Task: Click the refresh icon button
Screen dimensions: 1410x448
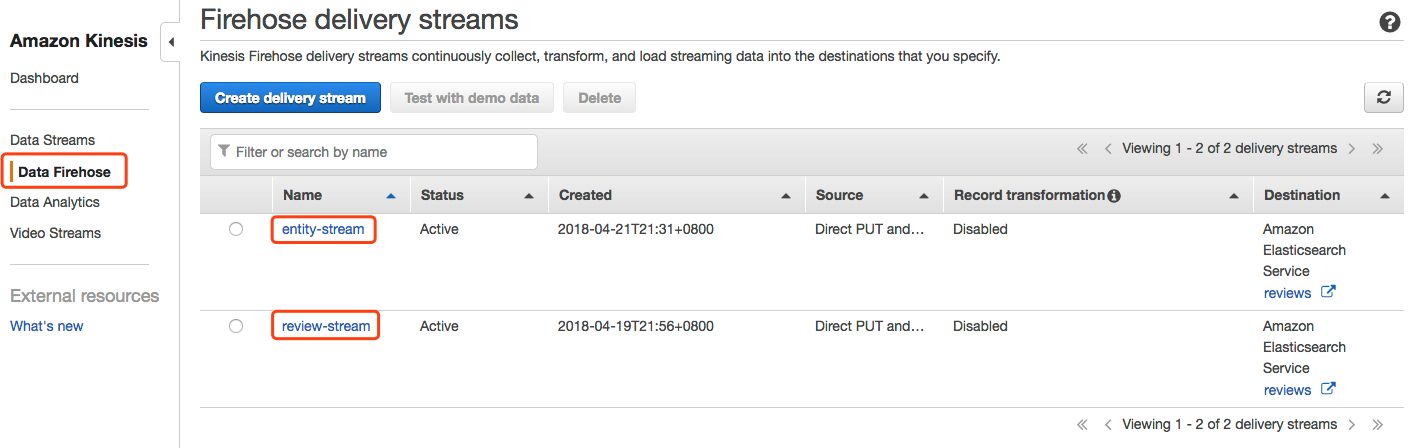Action: [1383, 98]
